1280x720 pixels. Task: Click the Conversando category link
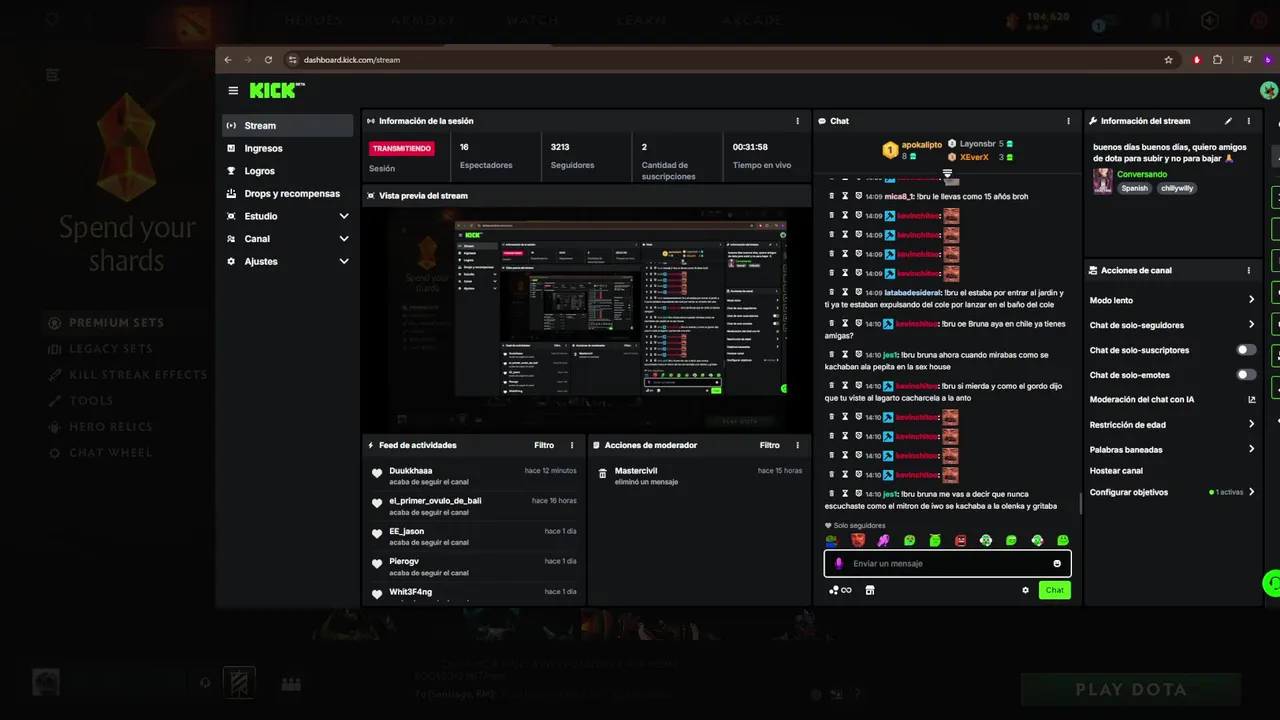point(1142,174)
